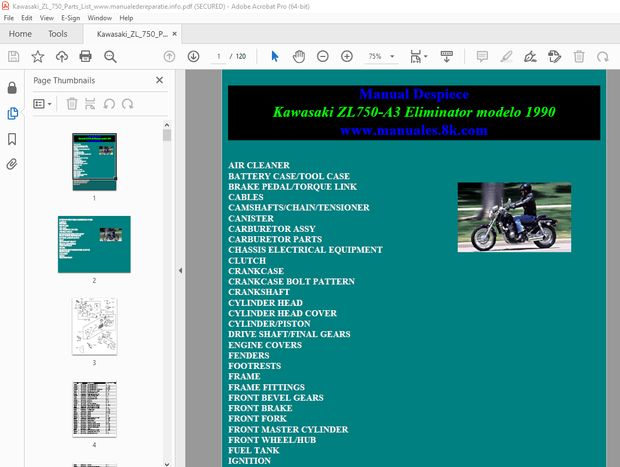Open Page Thumbnails sidebar icon

click(x=12, y=113)
